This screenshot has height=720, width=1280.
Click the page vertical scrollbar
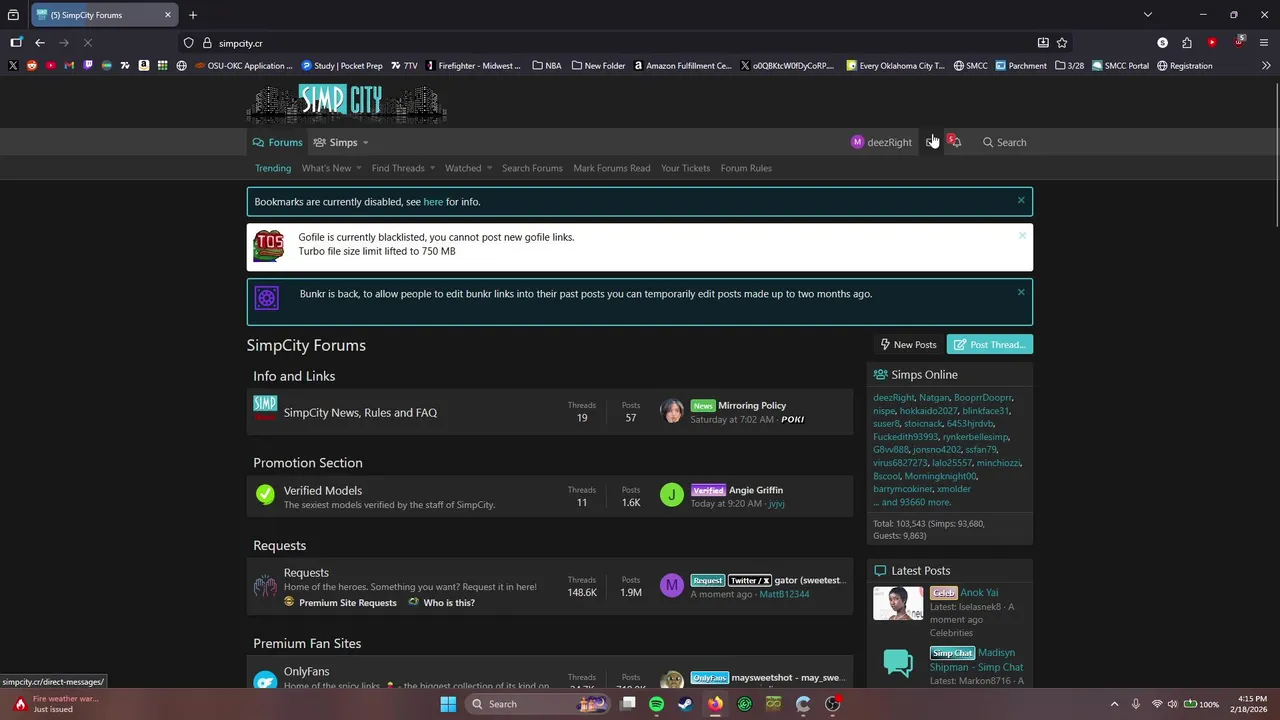[x=1275, y=155]
